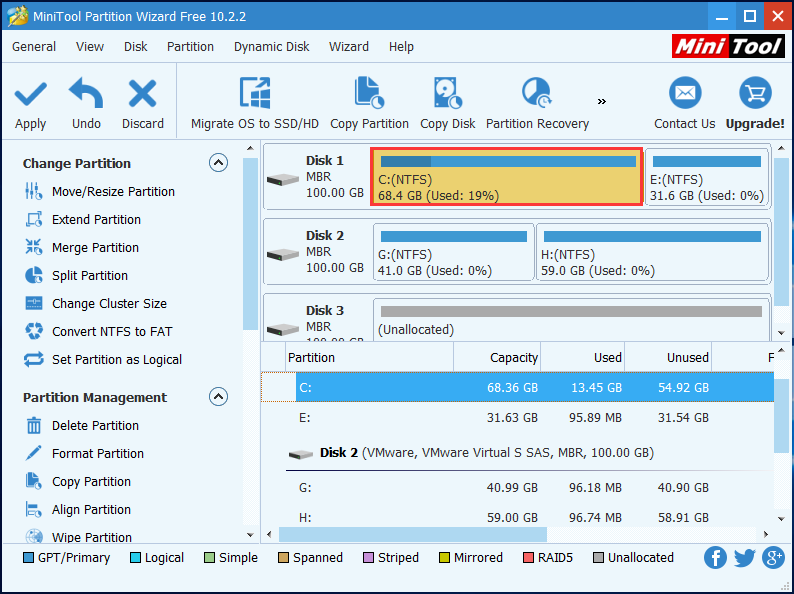Click the disk map scroll down arrow
Viewport: 794px width, 594px height.
click(x=781, y=333)
